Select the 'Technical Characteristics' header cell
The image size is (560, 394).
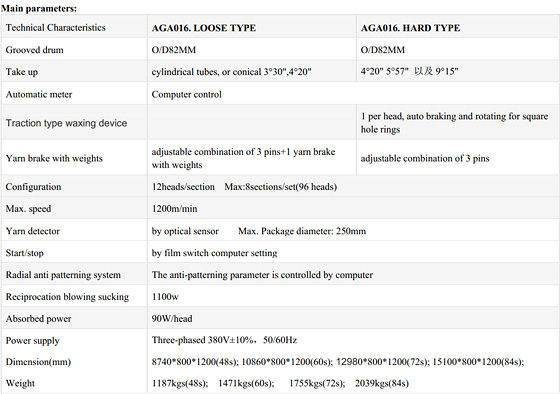56,28
